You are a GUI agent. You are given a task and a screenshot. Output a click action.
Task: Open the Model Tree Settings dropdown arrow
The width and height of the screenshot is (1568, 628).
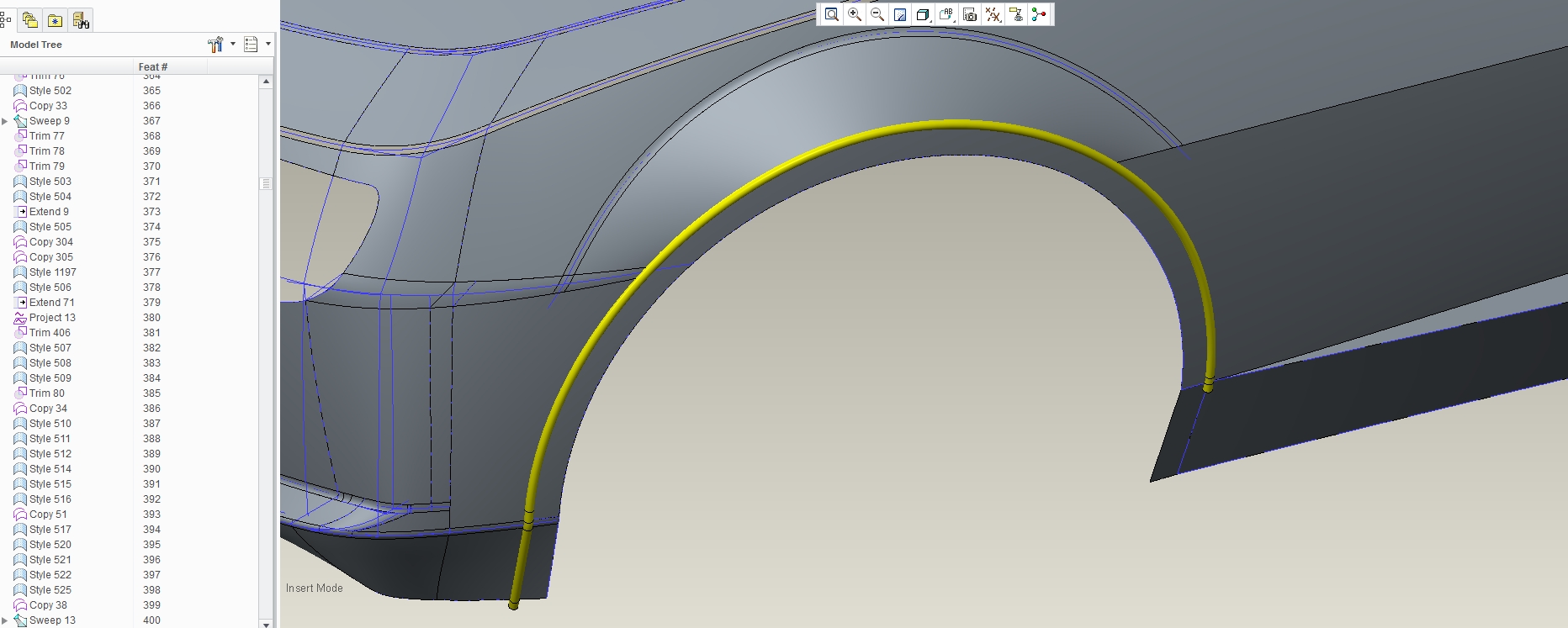[233, 45]
